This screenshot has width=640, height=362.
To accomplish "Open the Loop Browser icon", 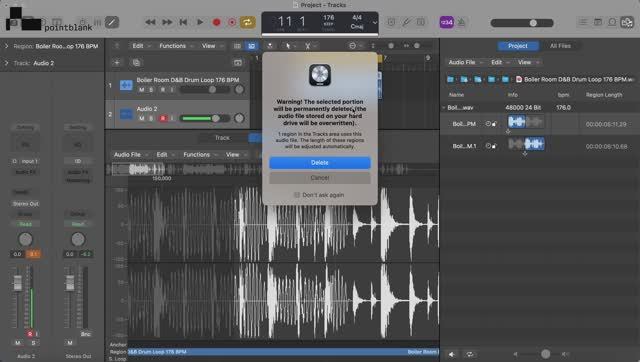I will tap(612, 22).
